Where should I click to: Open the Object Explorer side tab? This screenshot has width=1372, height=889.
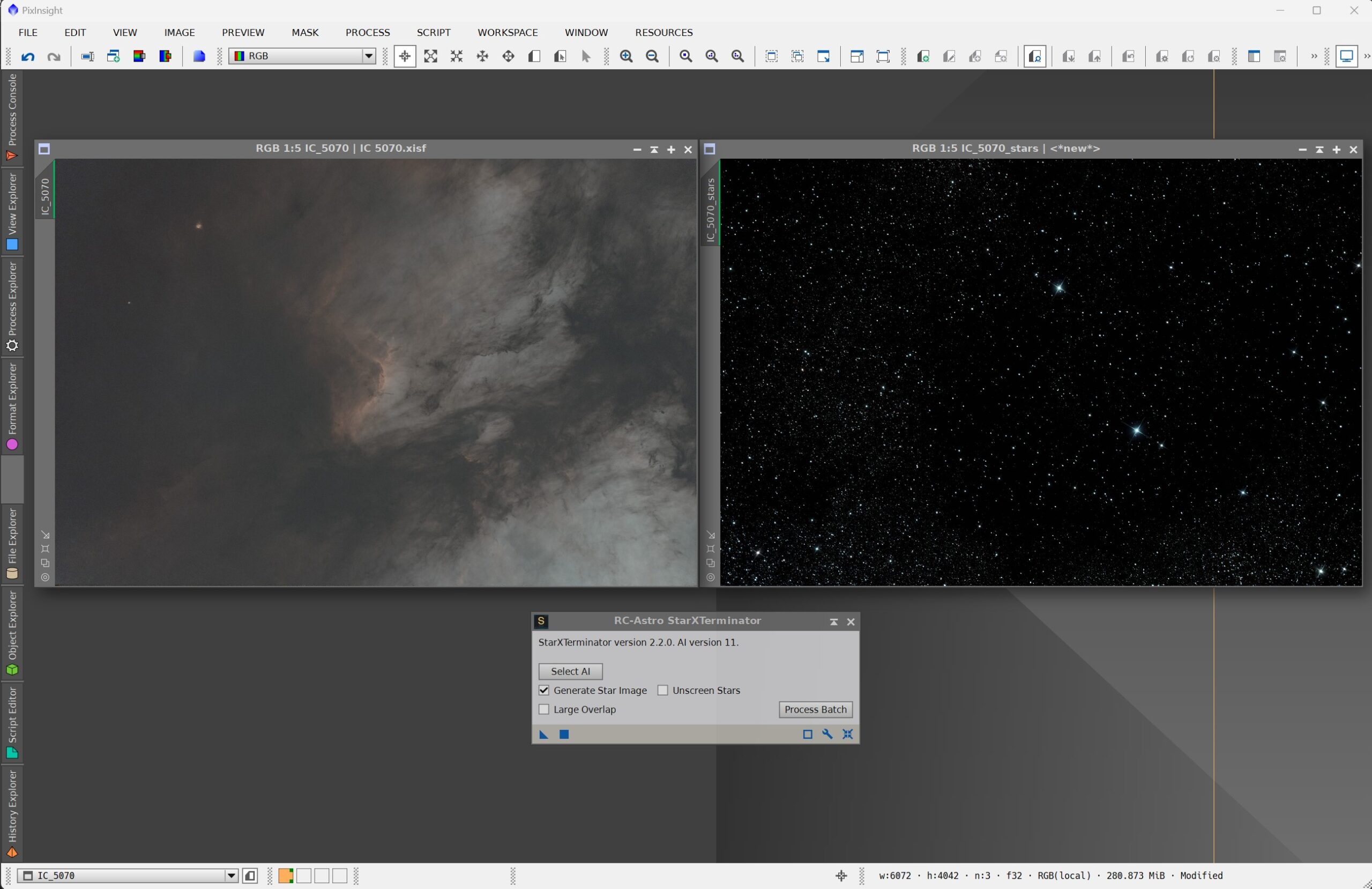click(x=12, y=632)
